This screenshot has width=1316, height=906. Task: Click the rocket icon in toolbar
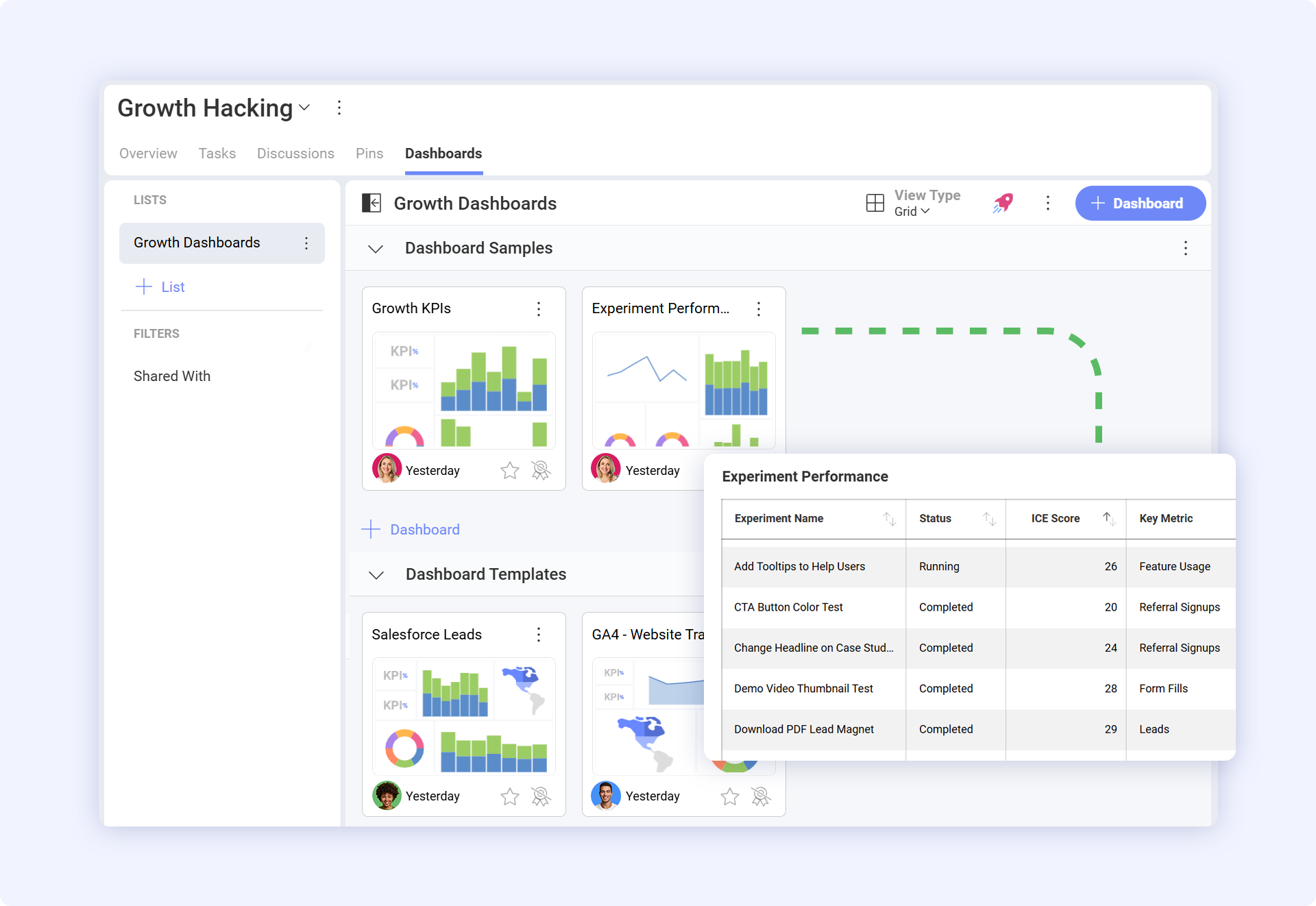(x=1003, y=203)
